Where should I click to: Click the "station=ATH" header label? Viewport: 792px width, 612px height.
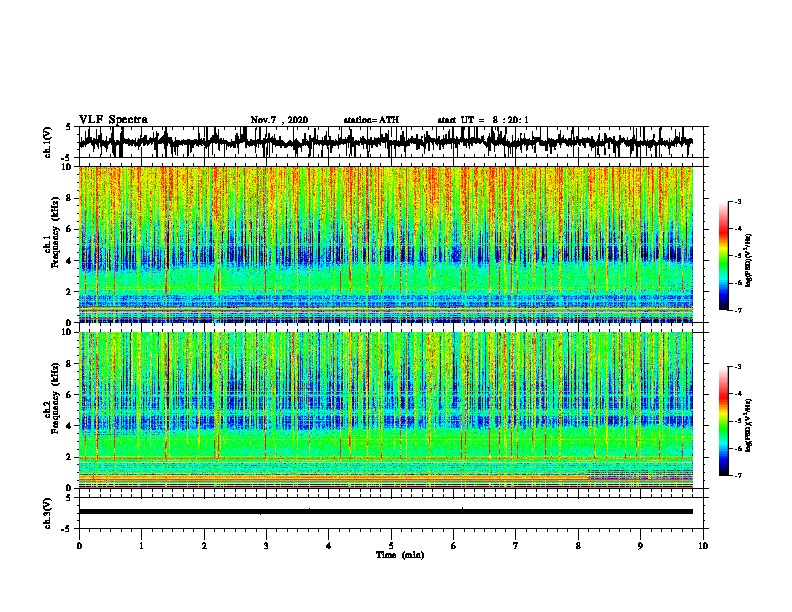click(371, 120)
